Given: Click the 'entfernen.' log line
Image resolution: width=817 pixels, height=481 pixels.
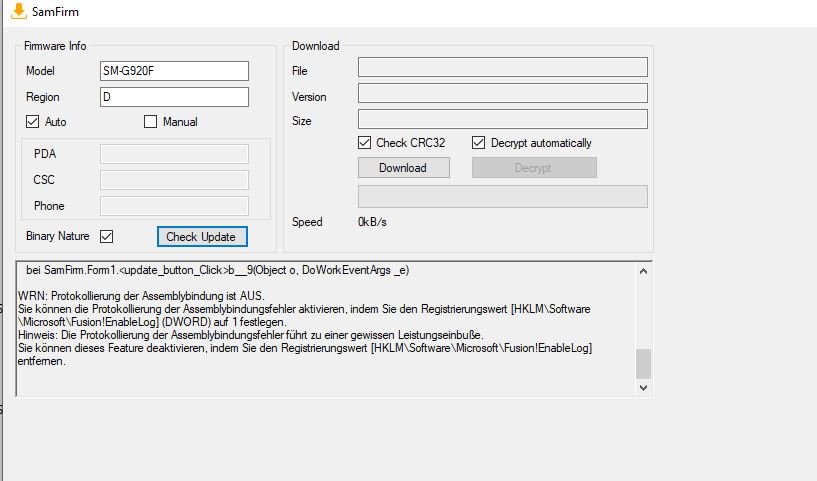Looking at the screenshot, I should (x=42, y=361).
